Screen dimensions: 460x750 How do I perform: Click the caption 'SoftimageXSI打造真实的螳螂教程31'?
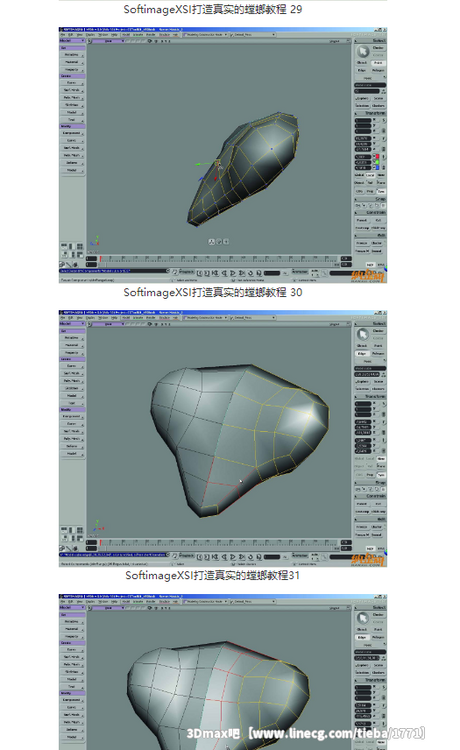pyautogui.click(x=213, y=575)
